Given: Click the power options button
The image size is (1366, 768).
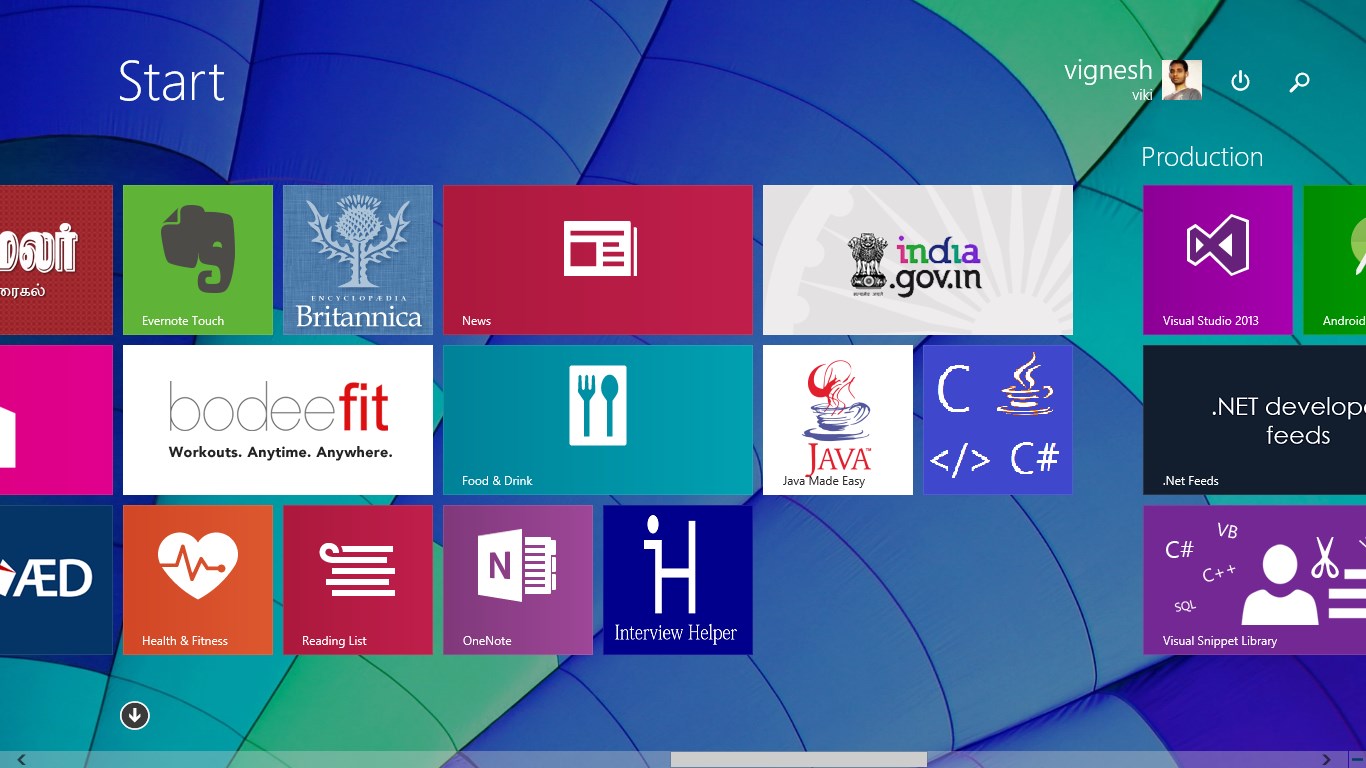Looking at the screenshot, I should click(1240, 81).
